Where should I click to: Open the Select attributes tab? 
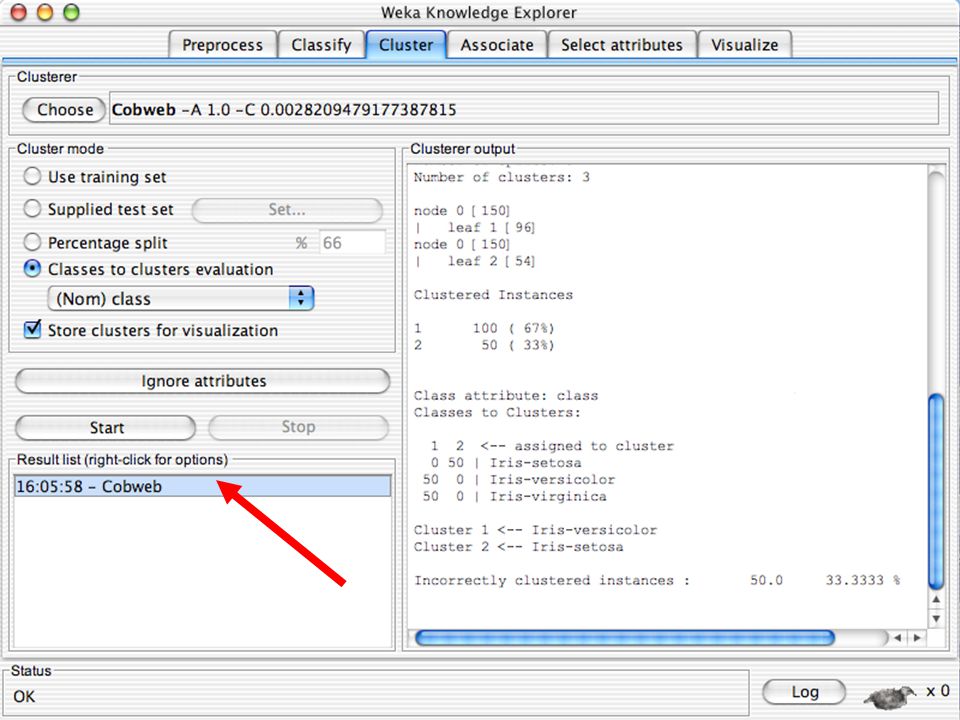pyautogui.click(x=621, y=45)
